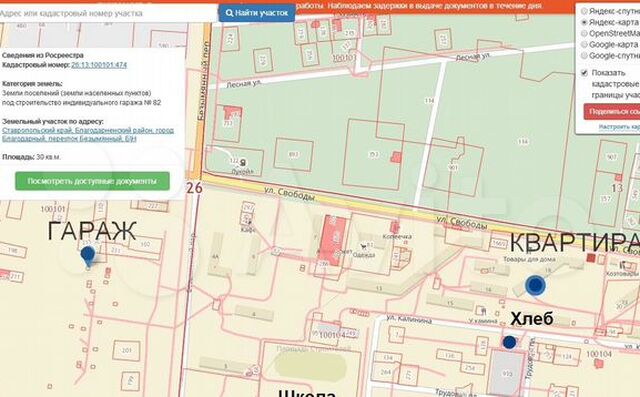Open cadastral number link 26:13:100101:474
The width and height of the screenshot is (640, 397).
click(x=99, y=65)
